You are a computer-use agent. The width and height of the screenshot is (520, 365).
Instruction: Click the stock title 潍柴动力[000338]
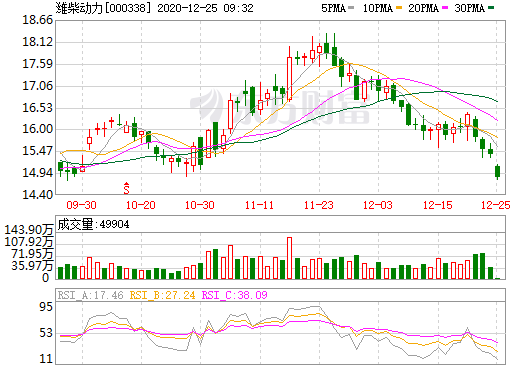pos(103,8)
